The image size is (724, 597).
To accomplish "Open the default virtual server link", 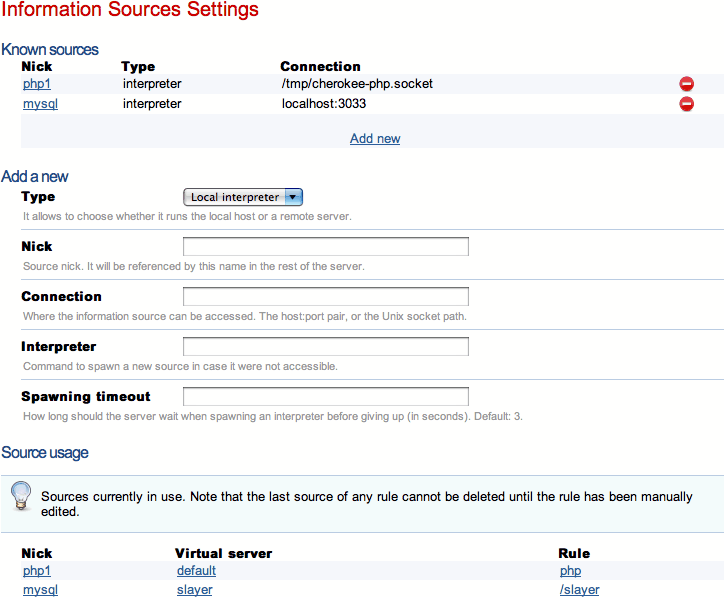I will coord(196,571).
